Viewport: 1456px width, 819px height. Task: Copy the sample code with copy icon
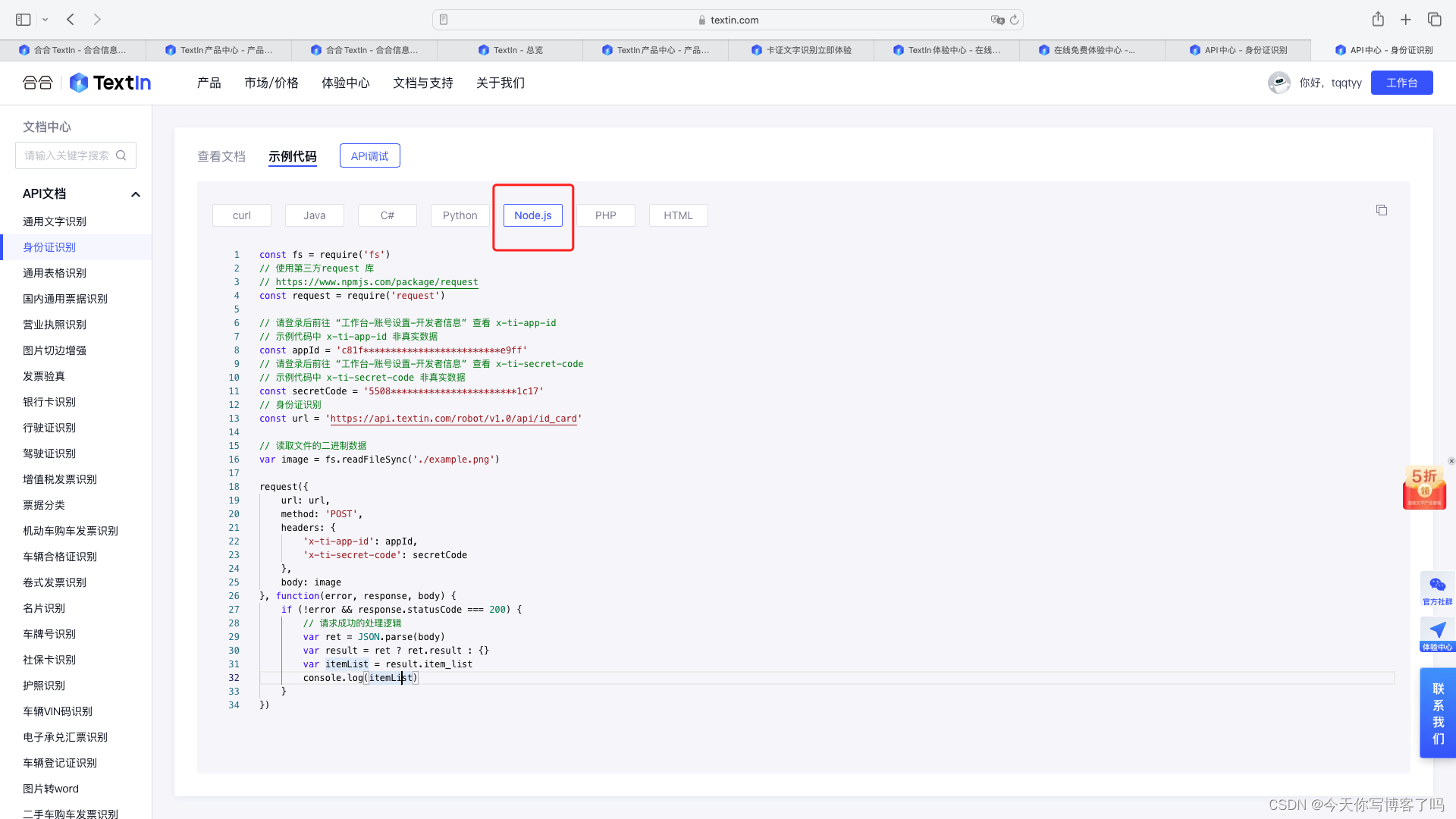[1381, 210]
